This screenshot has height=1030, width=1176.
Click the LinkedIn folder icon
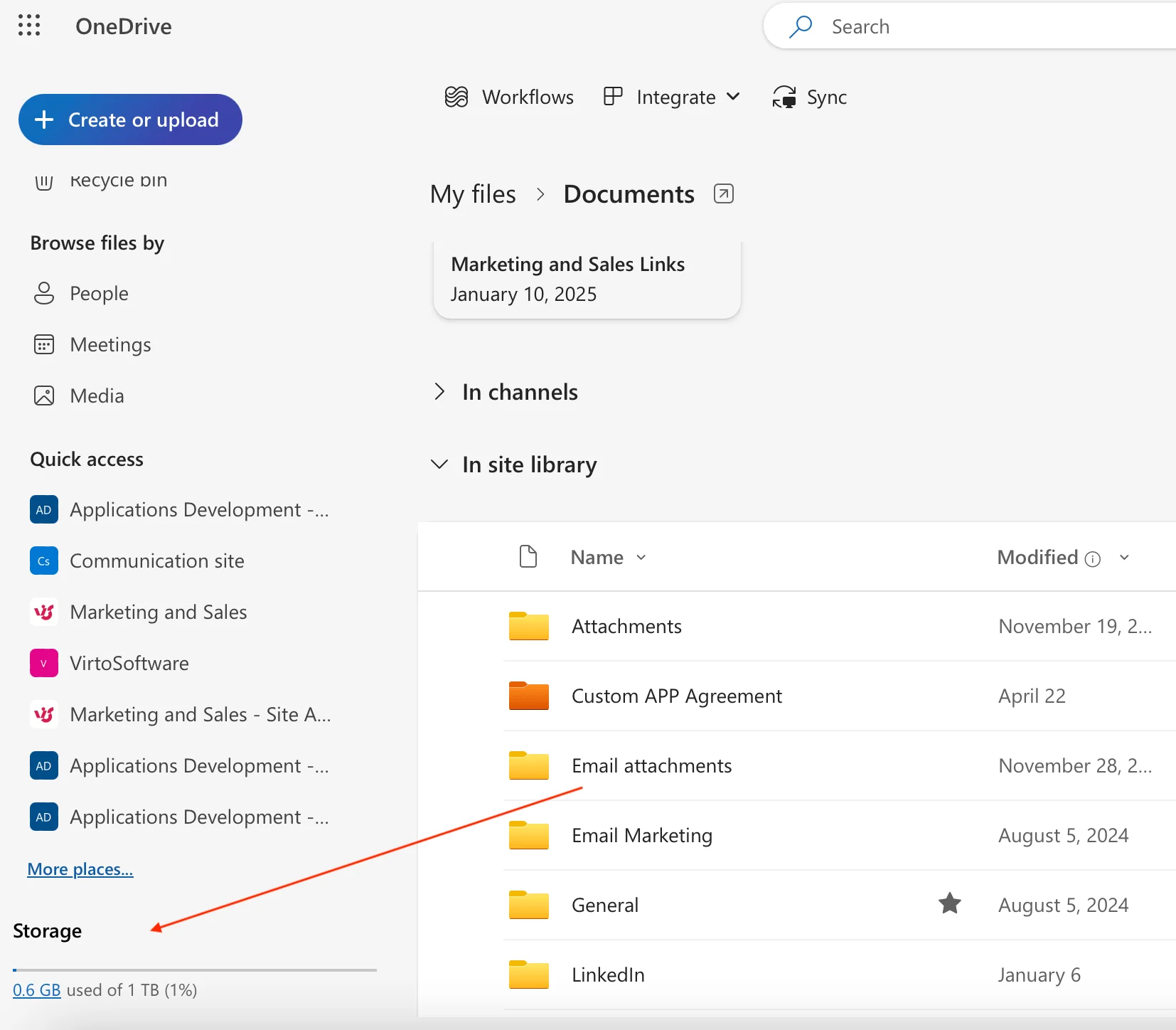(x=529, y=975)
